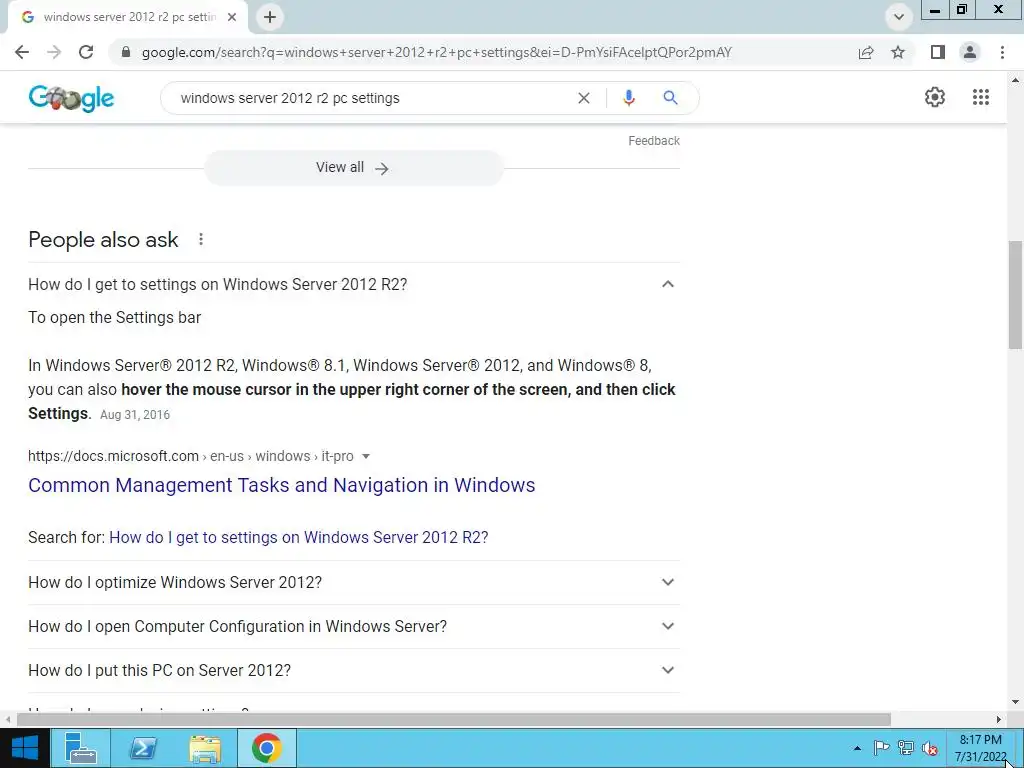Click the horizontal scrollbar thumb
The width and height of the screenshot is (1024, 768).
(x=454, y=719)
